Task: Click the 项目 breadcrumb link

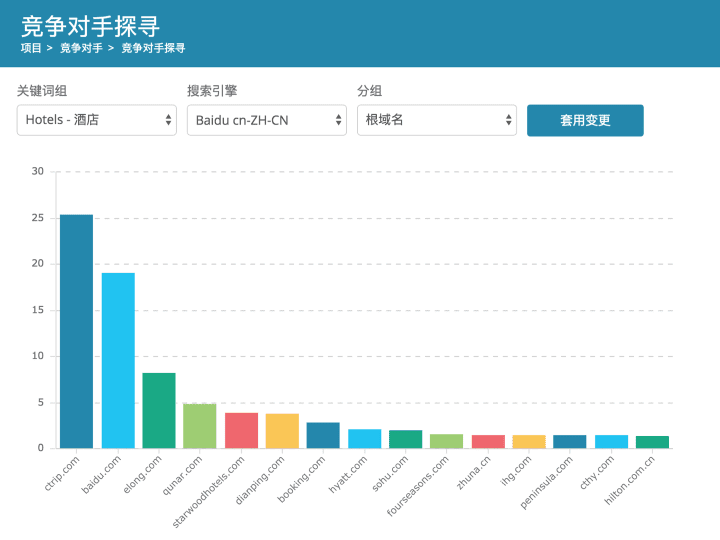Action: [31, 48]
